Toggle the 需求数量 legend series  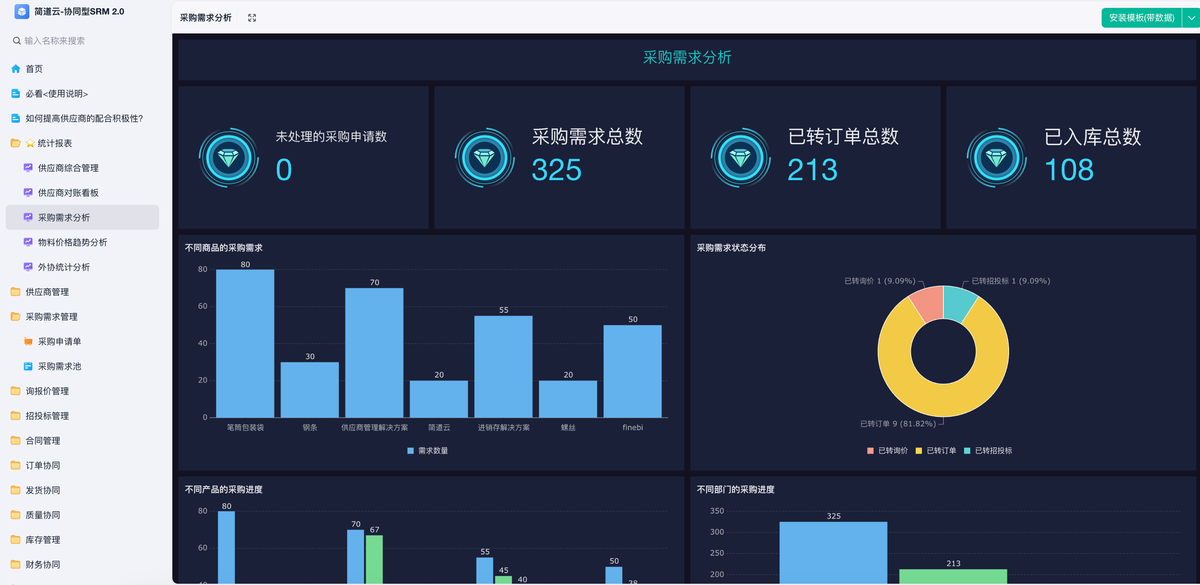tap(427, 451)
